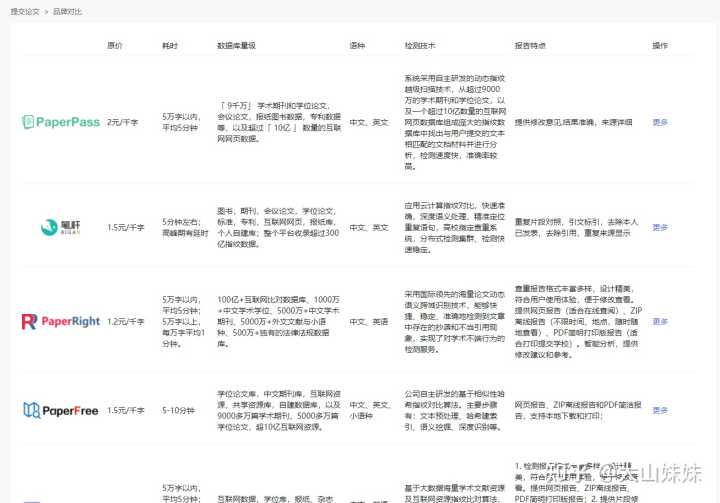The width and height of the screenshot is (720, 503).
Task: Open 更多 link in PaperRight row
Action: [x=660, y=322]
